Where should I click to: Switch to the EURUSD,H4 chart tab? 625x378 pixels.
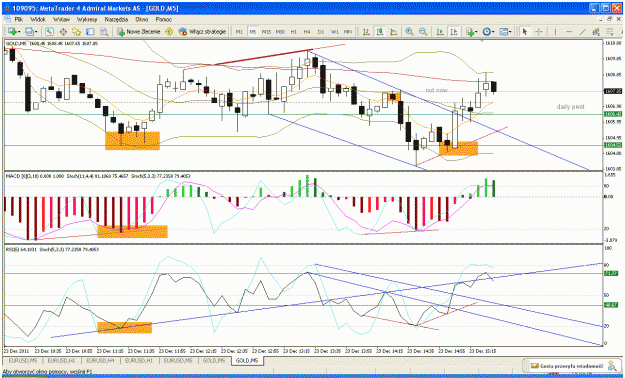click(x=100, y=360)
